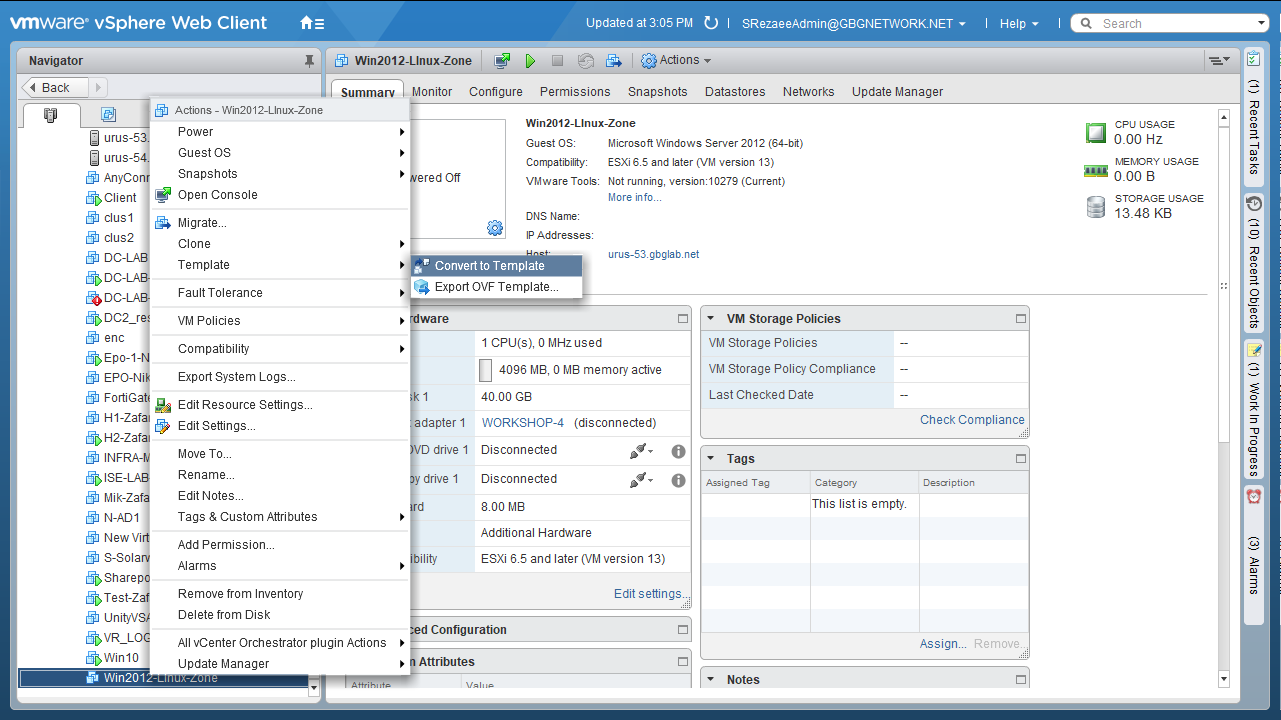Viewport: 1281px width, 720px height.
Task: Open SRezaeeAdmin user account dropdown
Action: [x=853, y=24]
